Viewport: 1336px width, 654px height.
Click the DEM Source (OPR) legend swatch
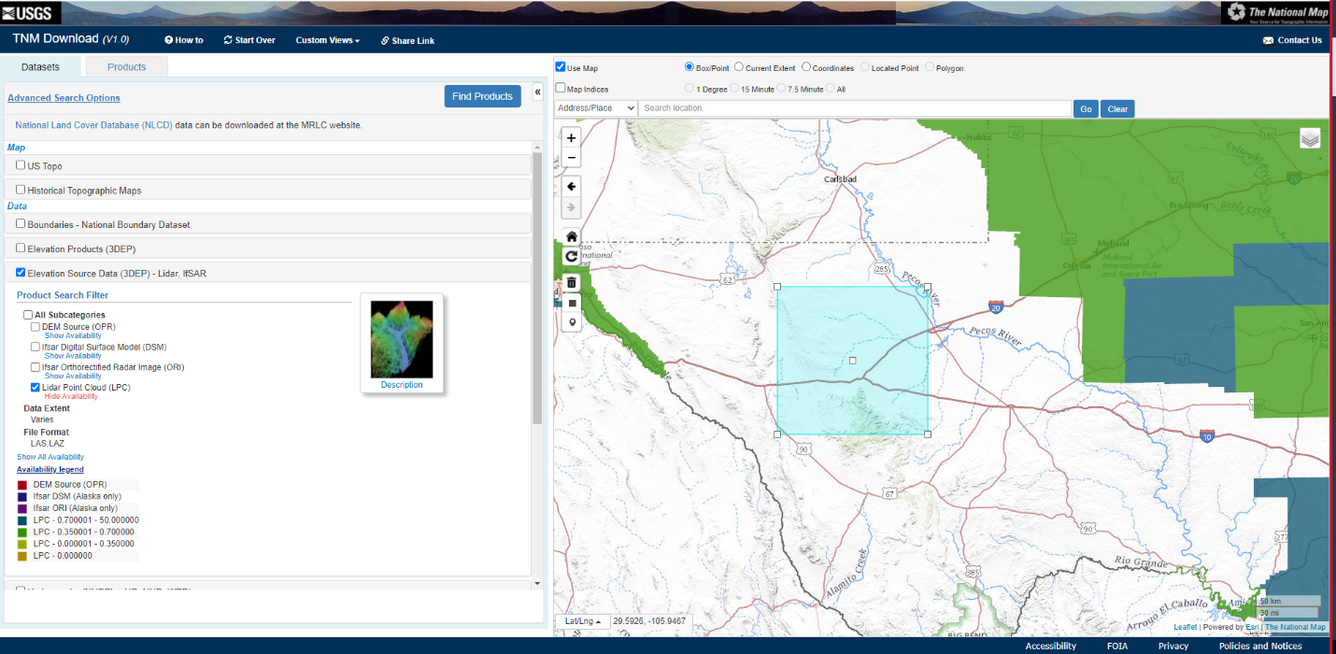[x=22, y=485]
